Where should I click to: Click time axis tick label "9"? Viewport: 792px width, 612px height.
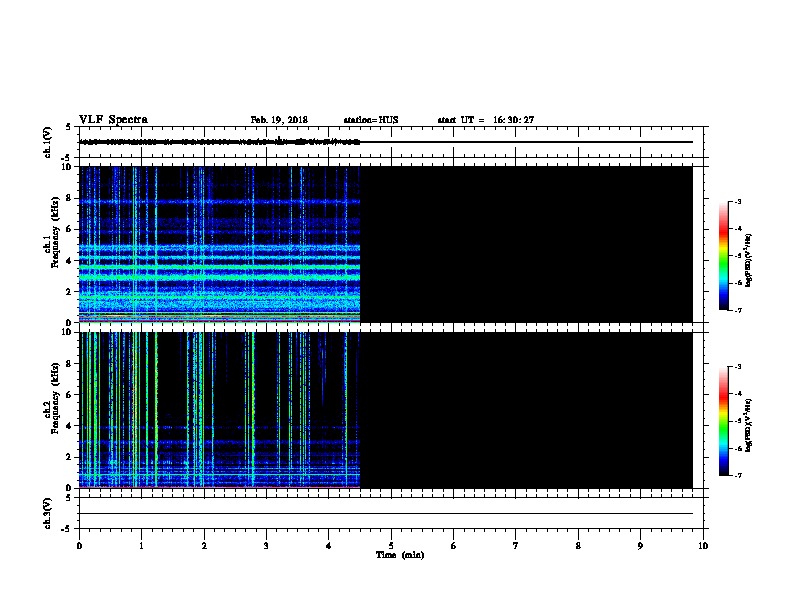point(640,545)
